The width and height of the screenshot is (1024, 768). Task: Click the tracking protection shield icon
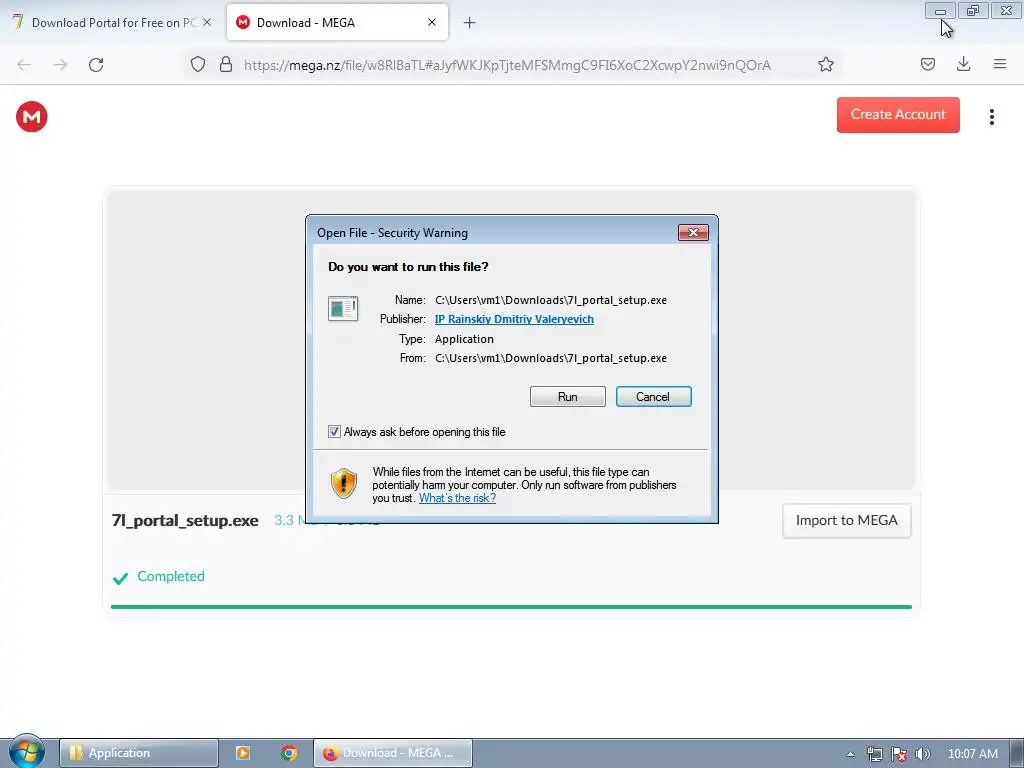198,64
